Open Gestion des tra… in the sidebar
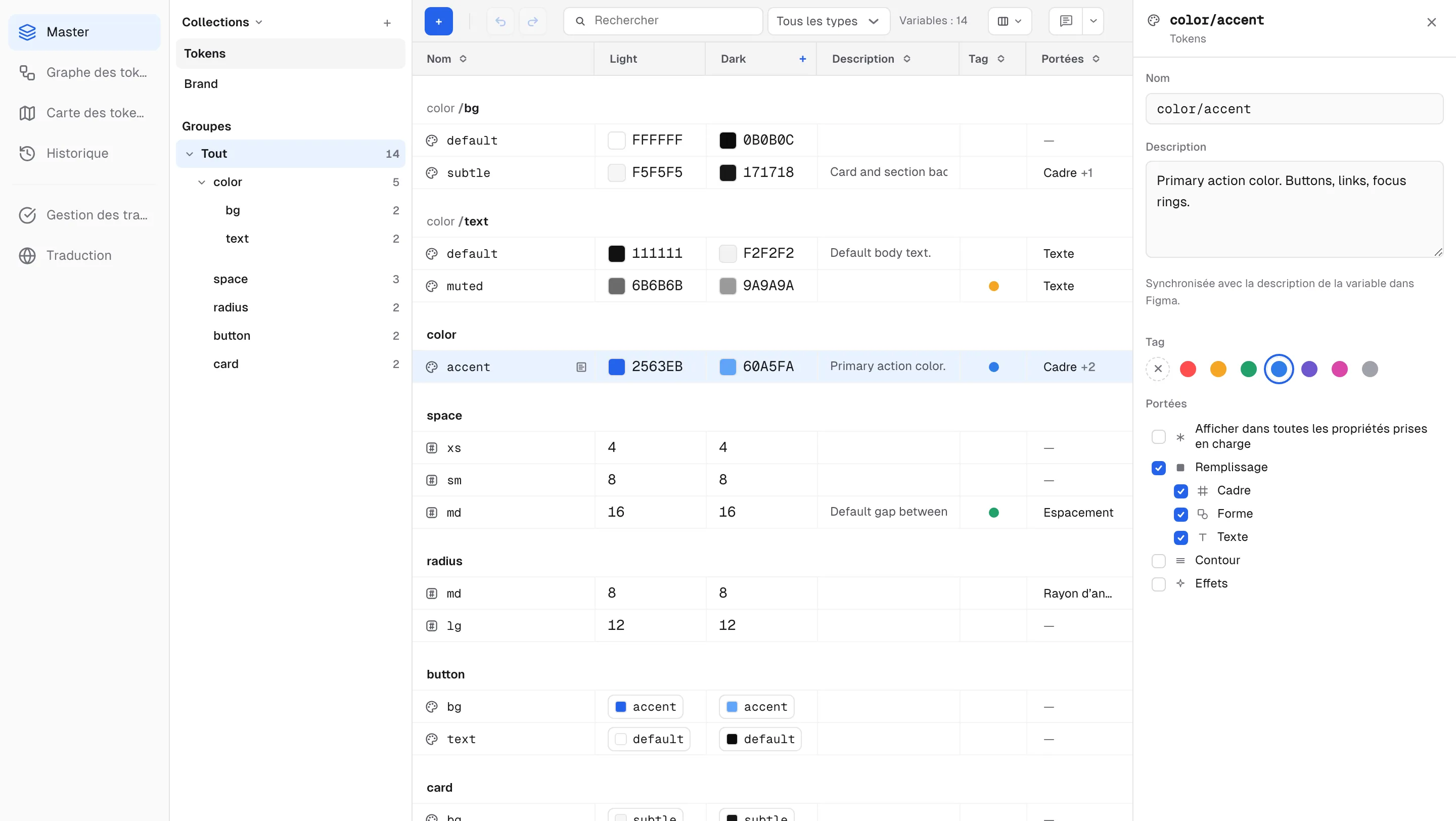 coord(84,215)
